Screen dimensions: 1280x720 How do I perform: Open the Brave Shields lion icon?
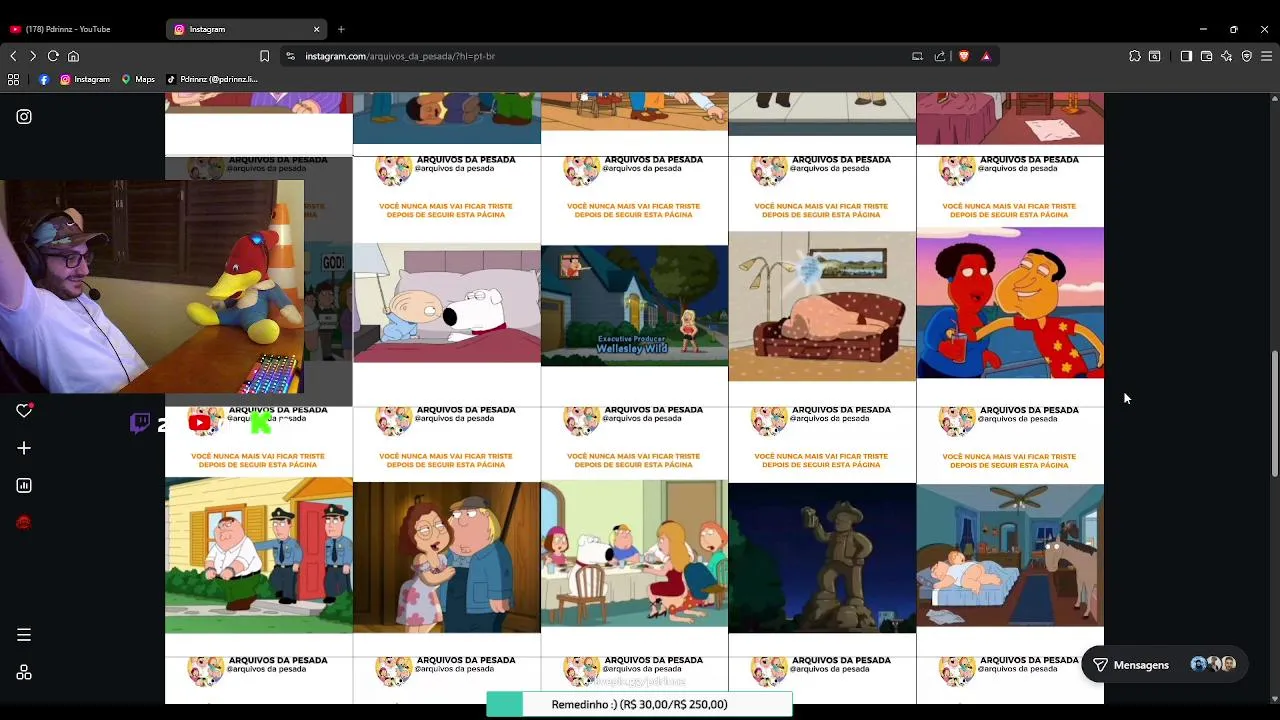coord(964,56)
